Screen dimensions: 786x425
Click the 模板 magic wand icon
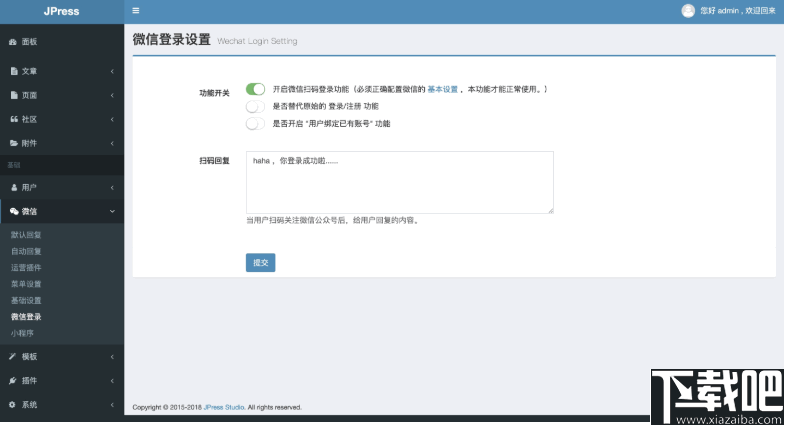(x=13, y=356)
